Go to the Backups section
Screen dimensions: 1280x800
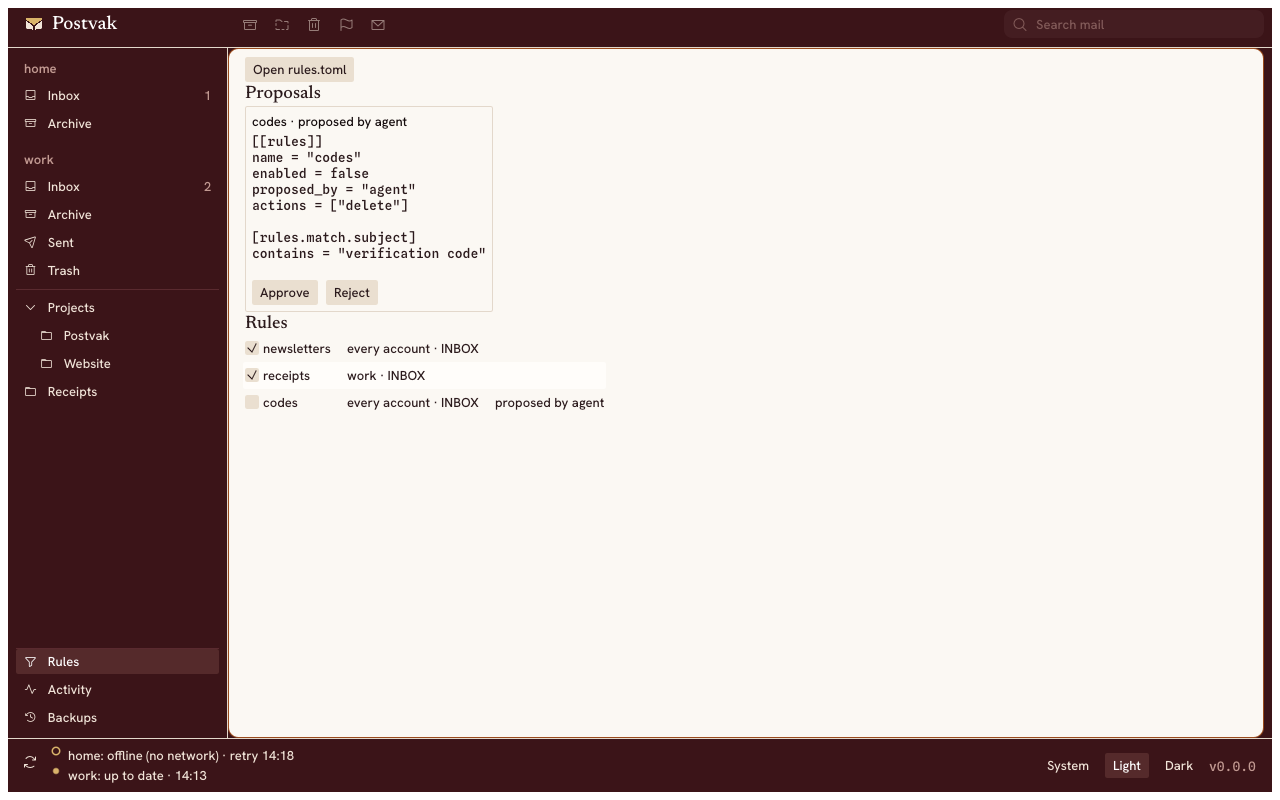point(117,718)
